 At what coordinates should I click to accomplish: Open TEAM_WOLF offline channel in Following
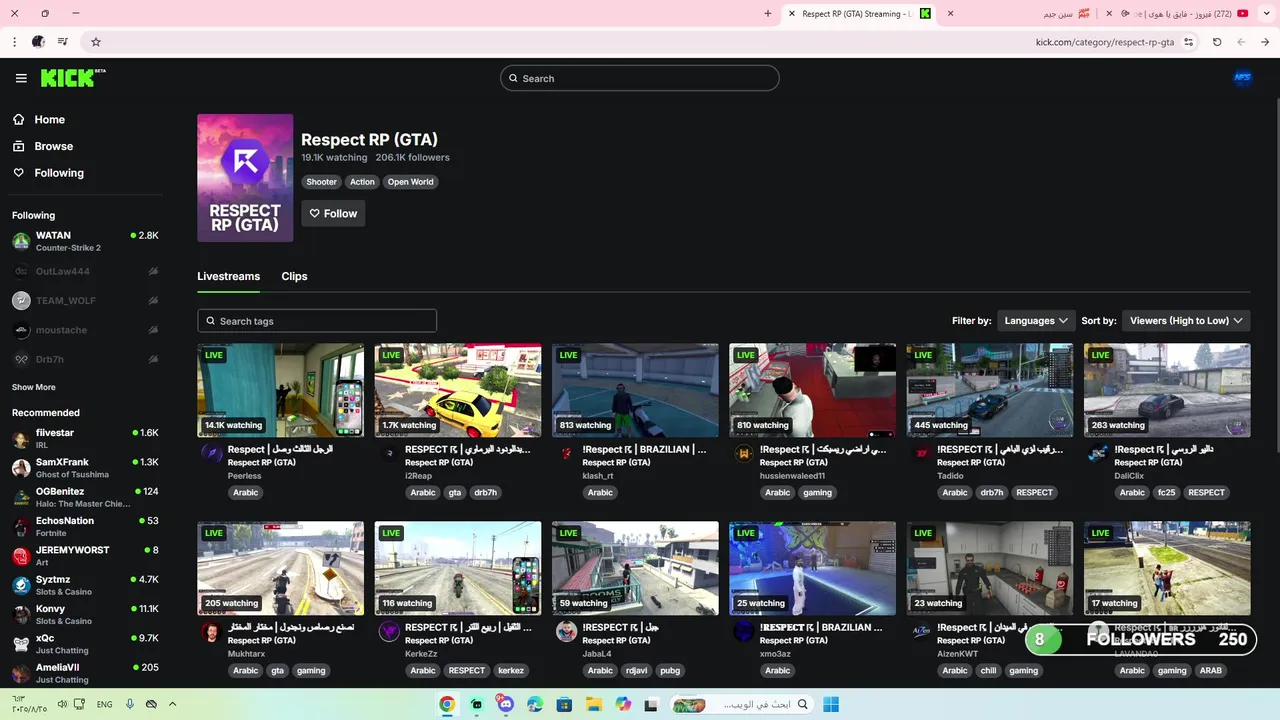point(85,300)
